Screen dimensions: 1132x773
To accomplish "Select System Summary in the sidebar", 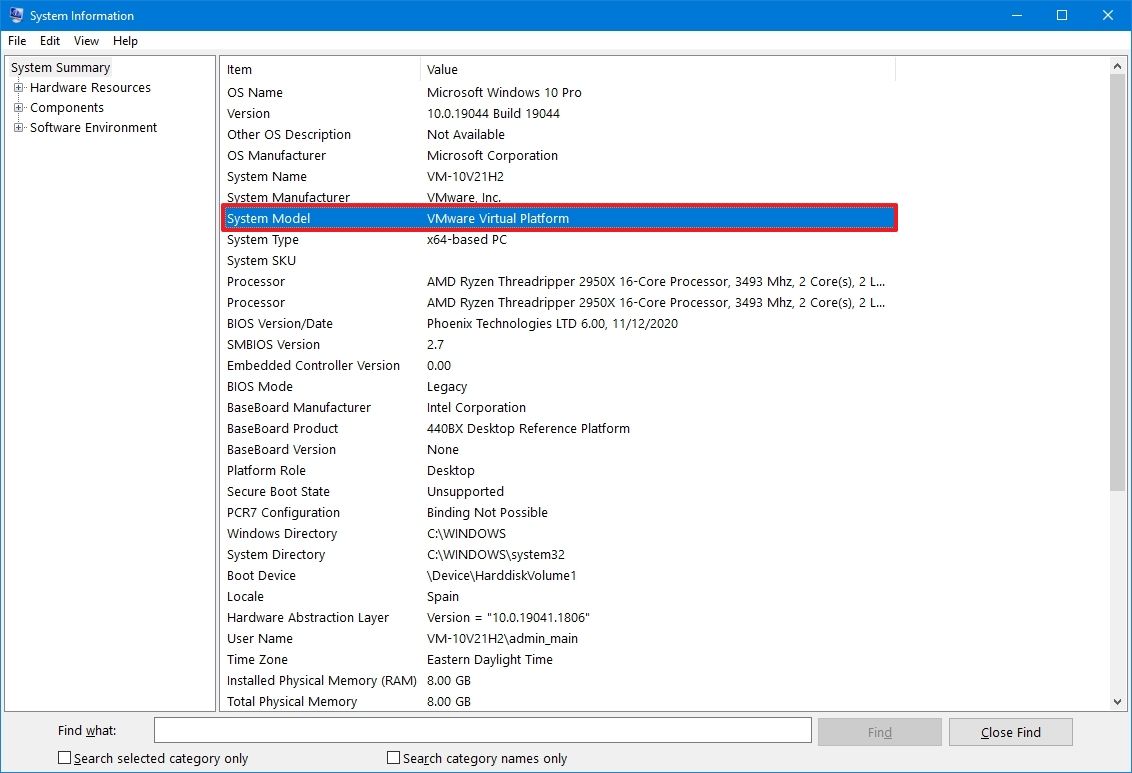I will pos(60,67).
